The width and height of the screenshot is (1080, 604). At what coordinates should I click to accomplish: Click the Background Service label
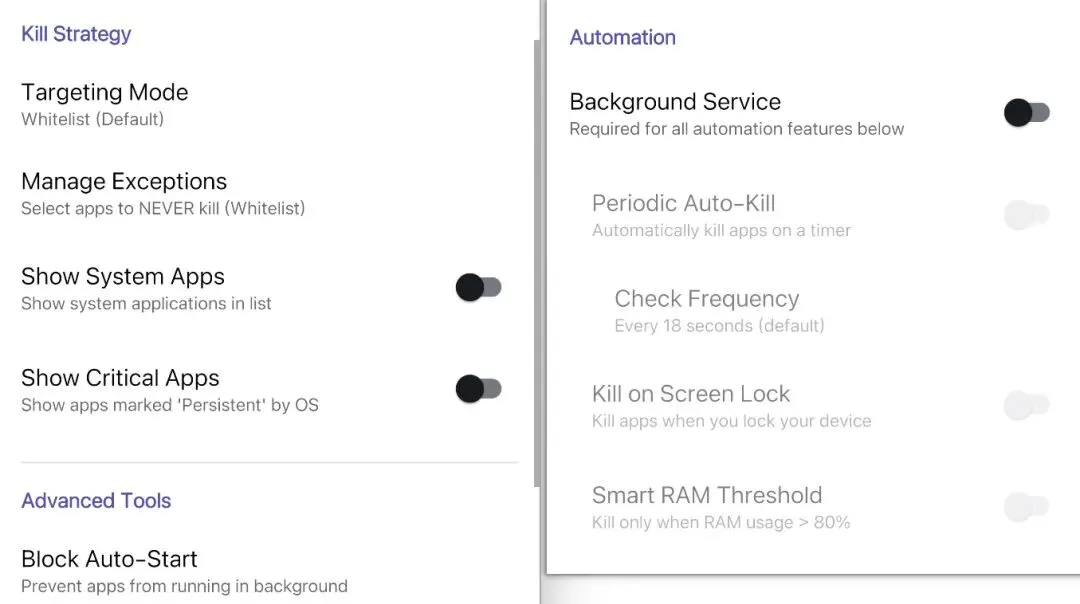point(675,101)
